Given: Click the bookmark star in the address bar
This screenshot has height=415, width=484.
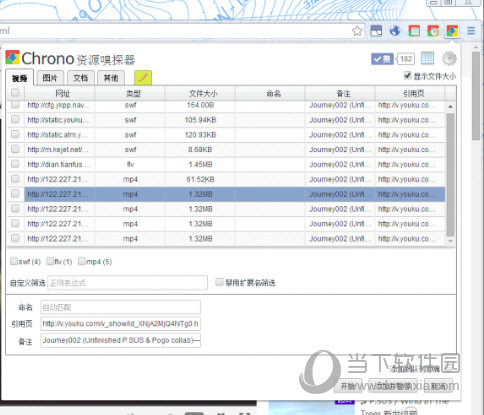Looking at the screenshot, I should click(357, 31).
